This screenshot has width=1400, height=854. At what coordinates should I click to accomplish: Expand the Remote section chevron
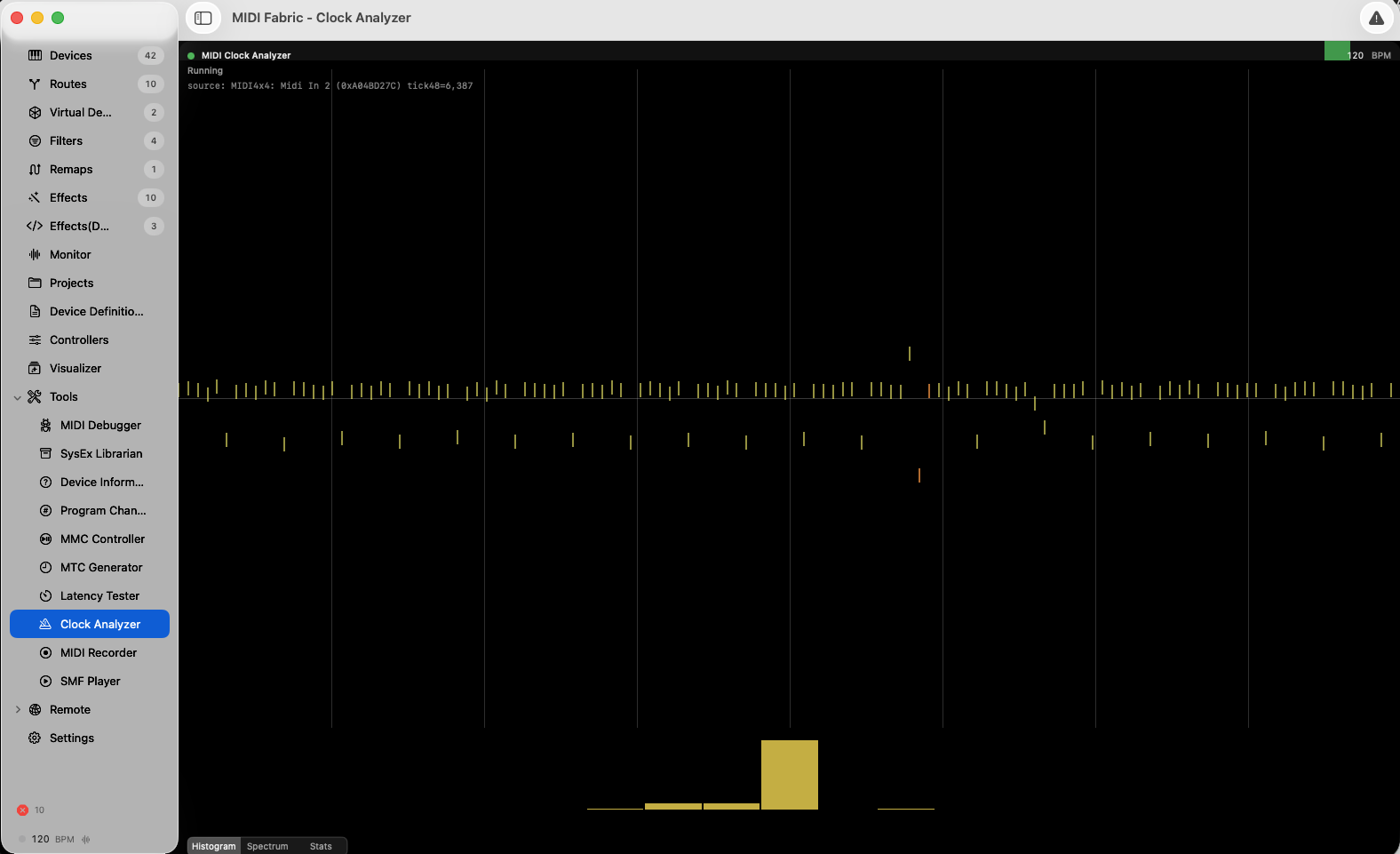17,709
